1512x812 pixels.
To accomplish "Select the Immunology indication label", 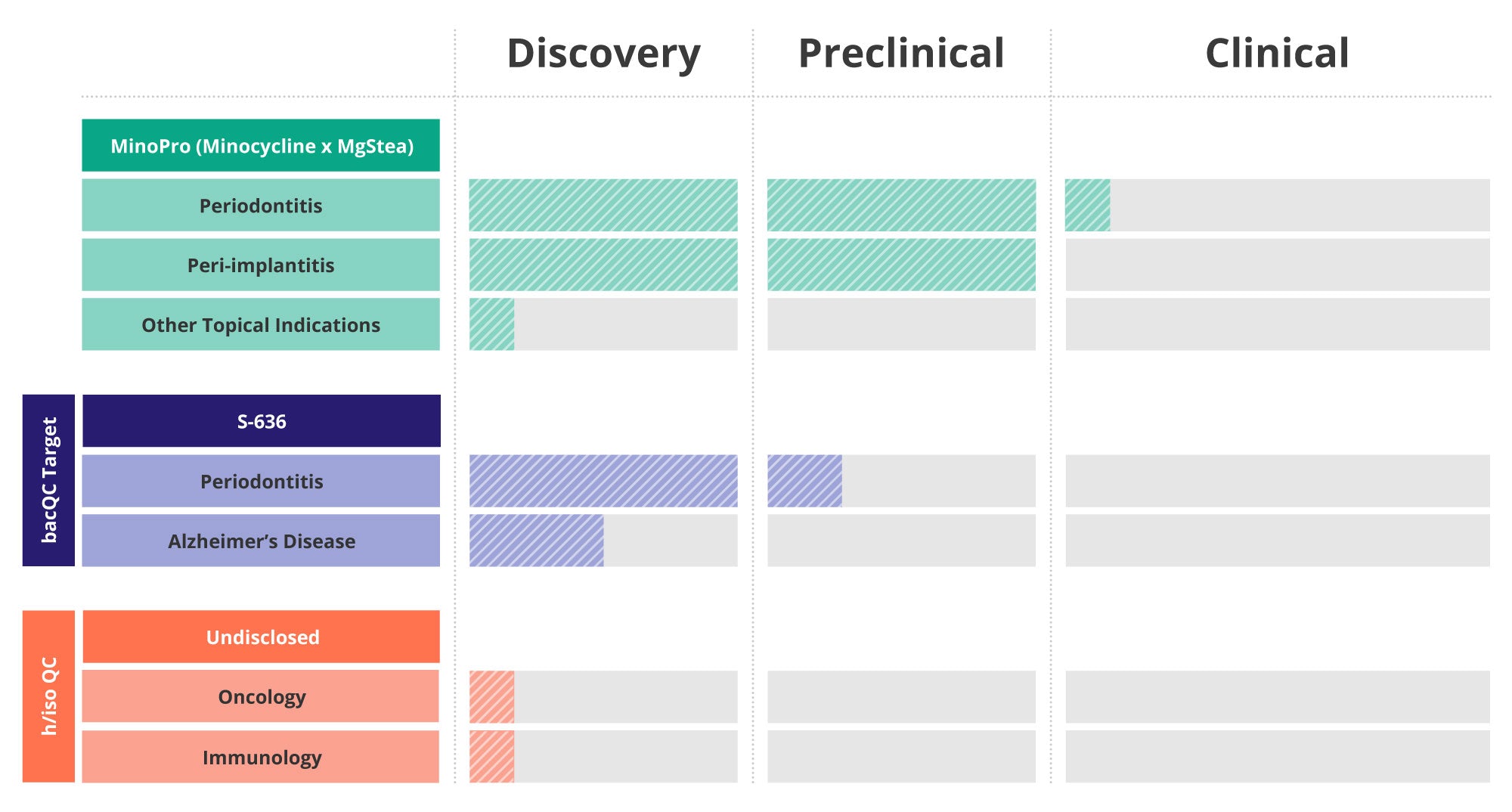I will click(x=261, y=757).
